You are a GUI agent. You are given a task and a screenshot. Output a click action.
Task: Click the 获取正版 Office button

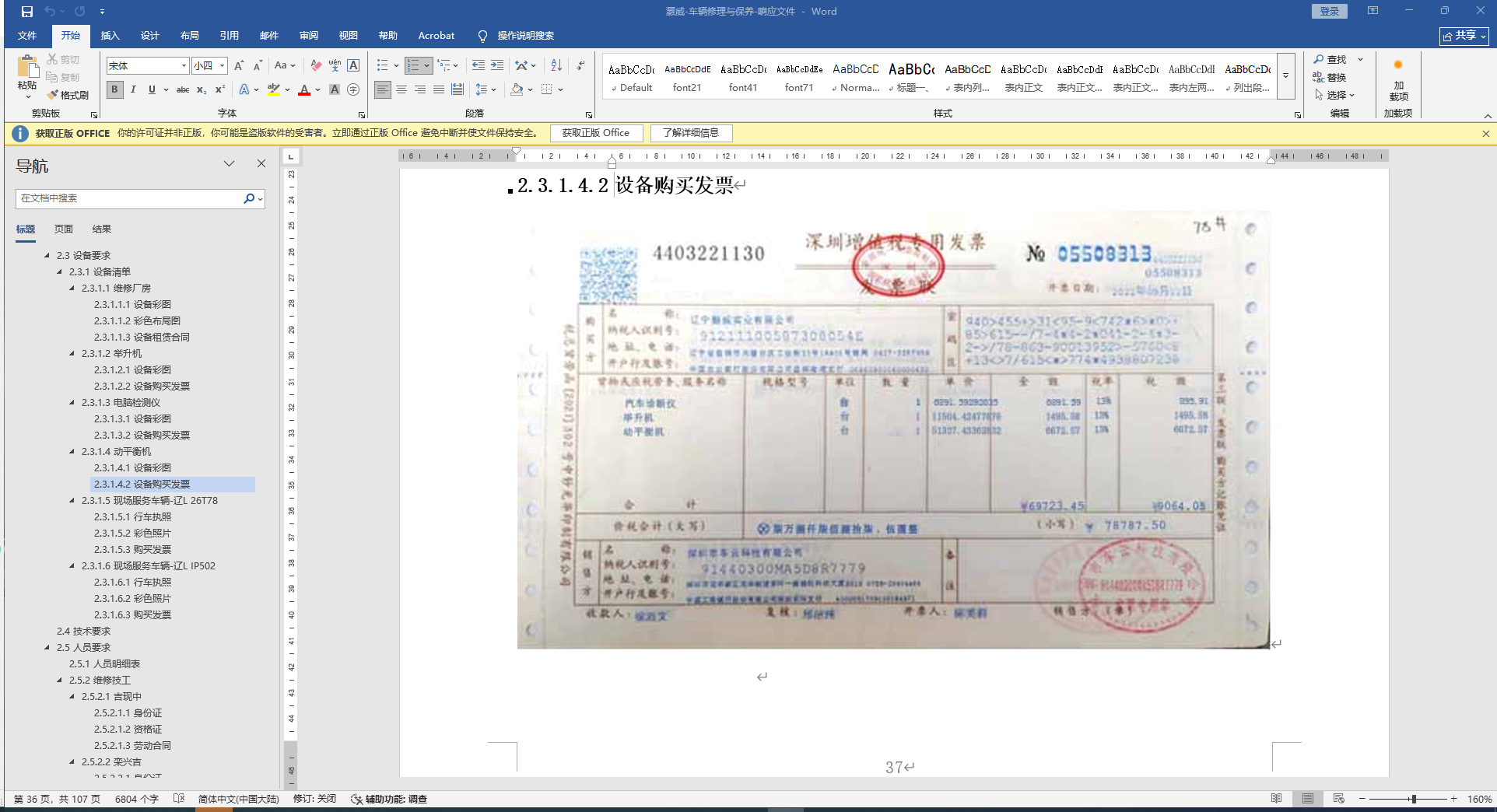(x=596, y=133)
